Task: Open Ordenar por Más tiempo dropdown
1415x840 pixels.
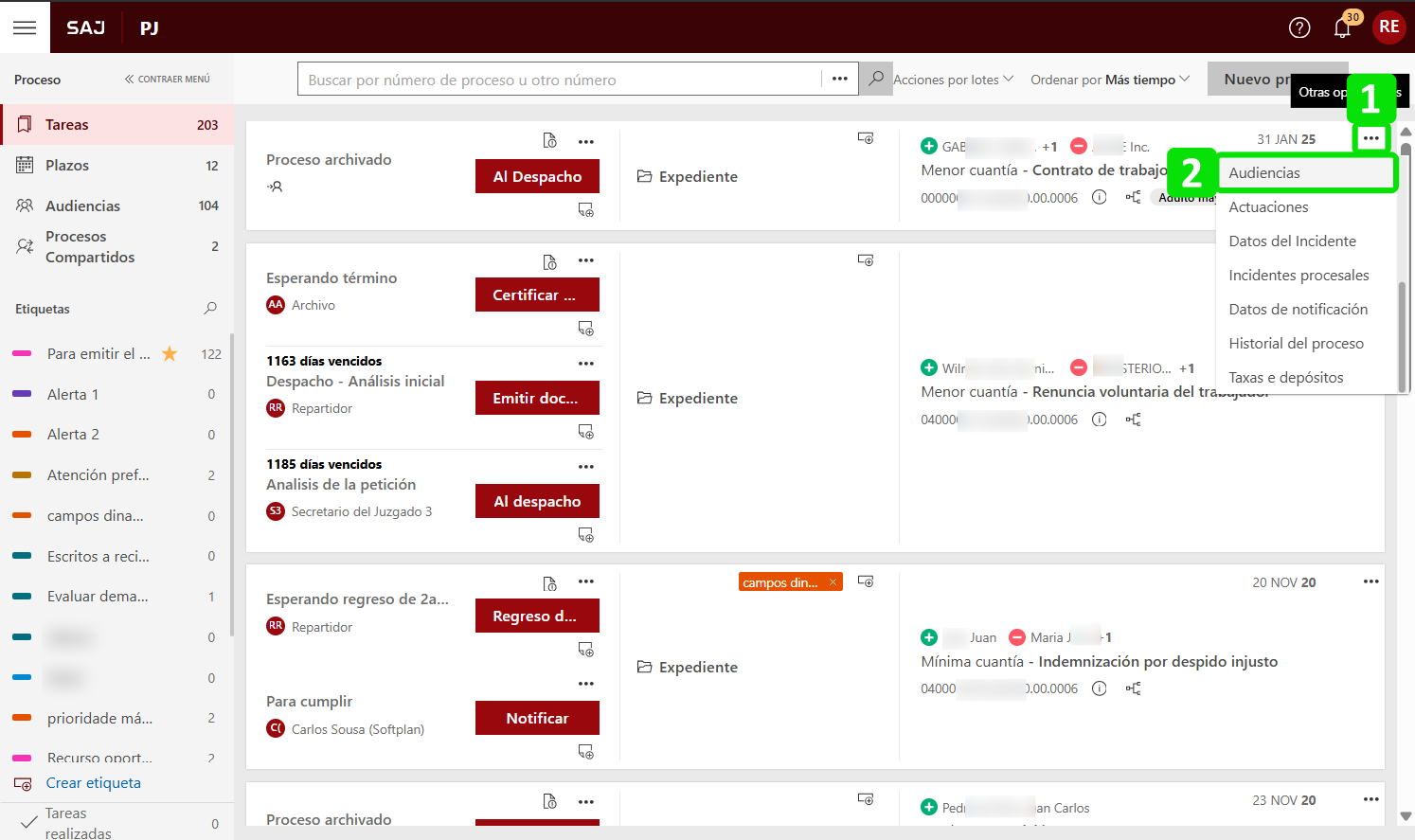Action: tap(1109, 80)
